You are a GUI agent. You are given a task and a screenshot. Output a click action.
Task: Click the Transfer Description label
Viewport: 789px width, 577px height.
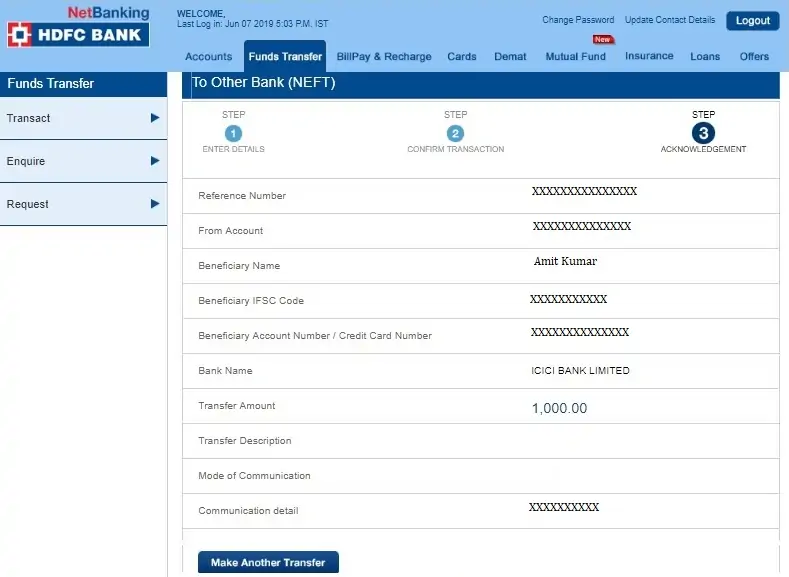click(245, 441)
